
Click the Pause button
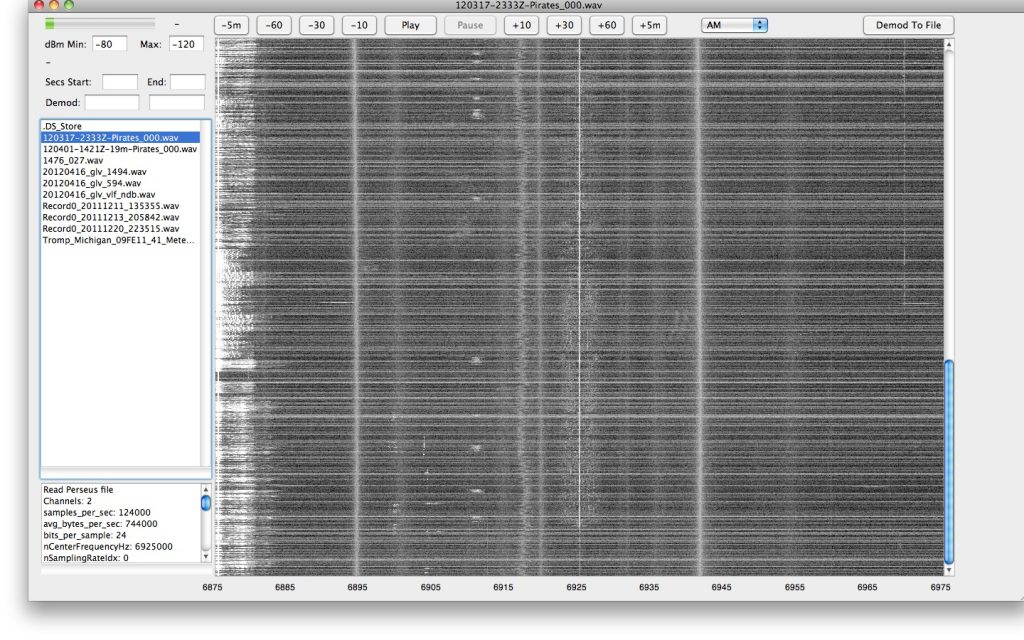470,25
